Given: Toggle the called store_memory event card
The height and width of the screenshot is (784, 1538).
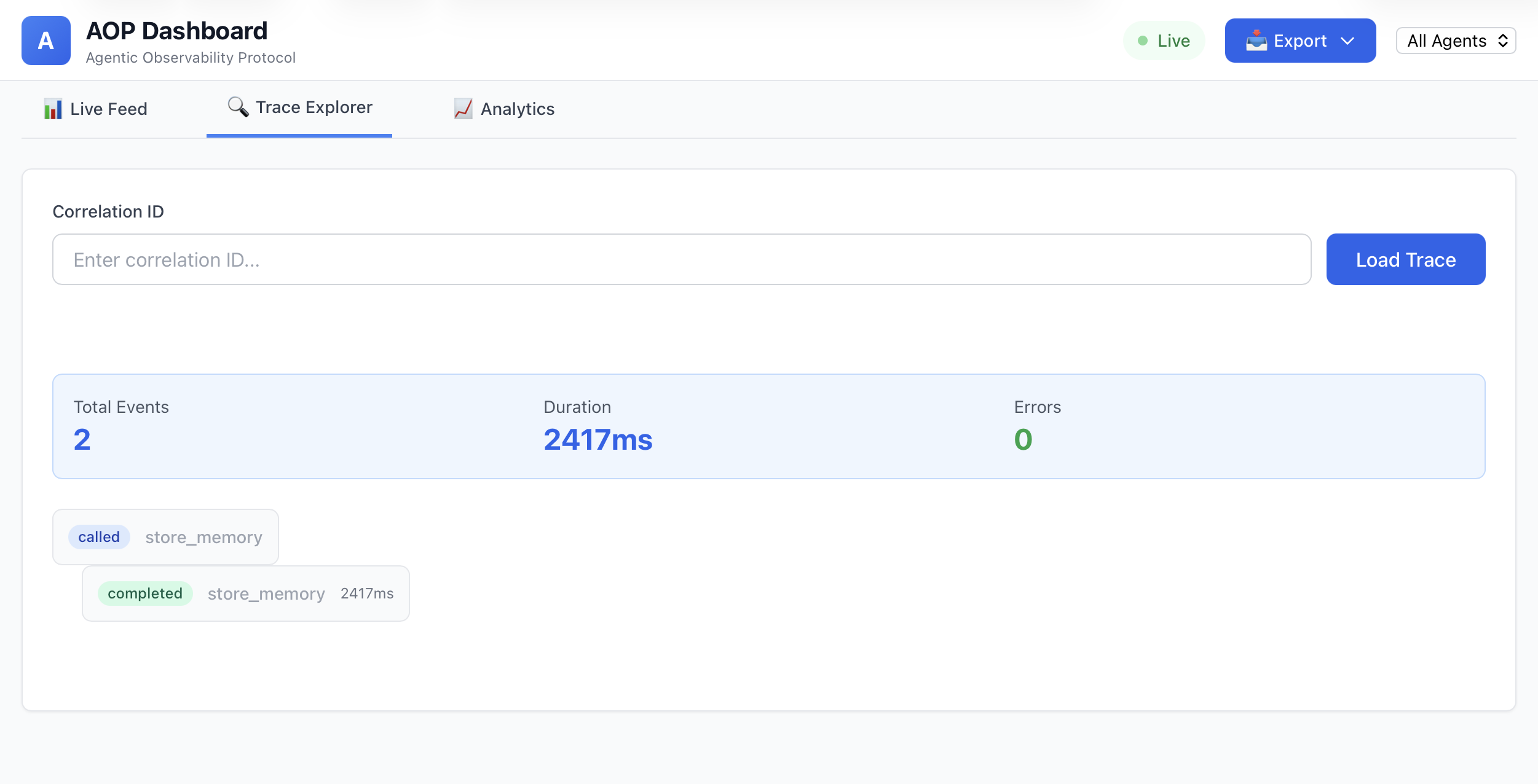Looking at the screenshot, I should pyautogui.click(x=165, y=536).
